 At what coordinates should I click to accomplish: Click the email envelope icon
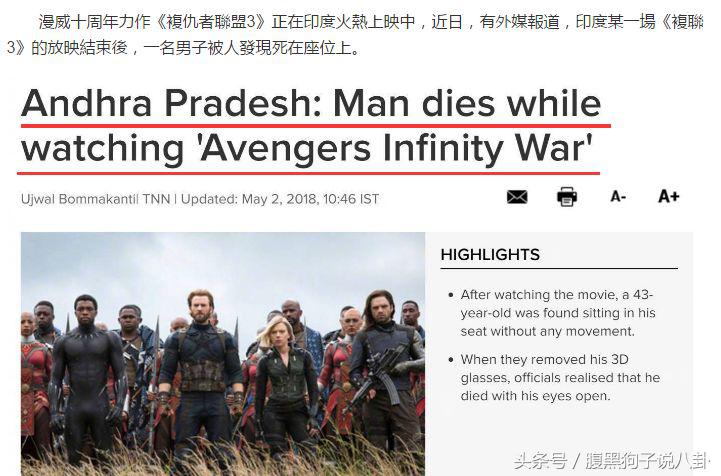pos(517,197)
